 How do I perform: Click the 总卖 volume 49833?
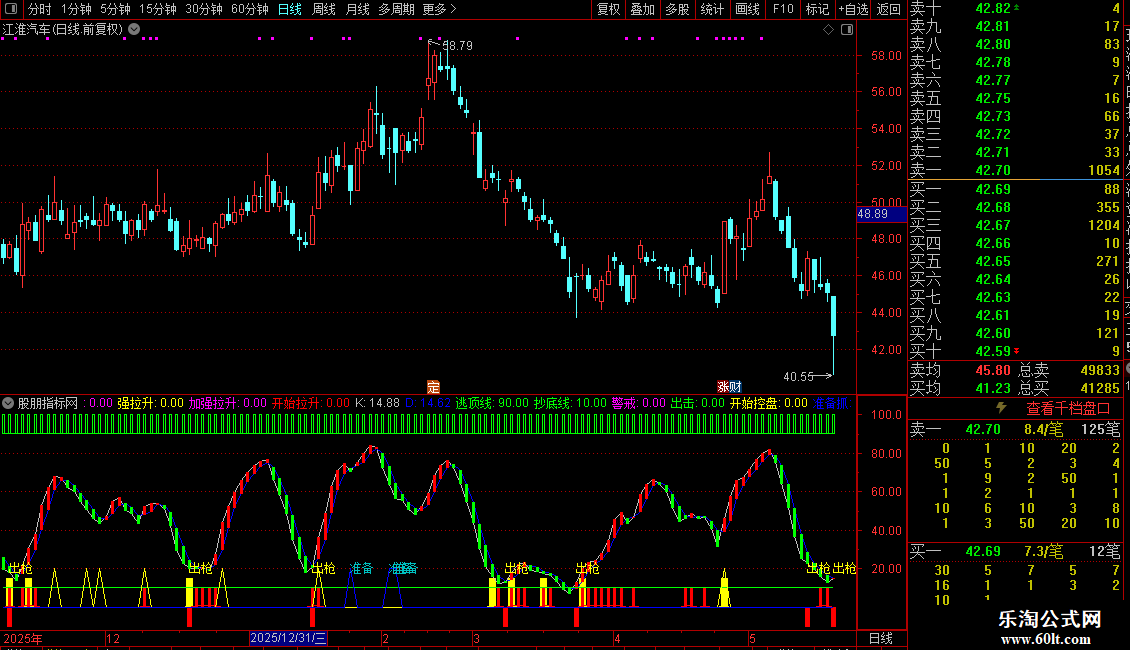click(x=1100, y=370)
